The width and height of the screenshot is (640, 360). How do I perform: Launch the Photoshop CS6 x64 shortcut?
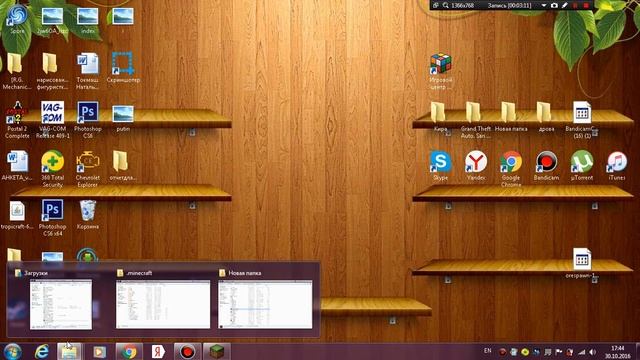click(52, 210)
